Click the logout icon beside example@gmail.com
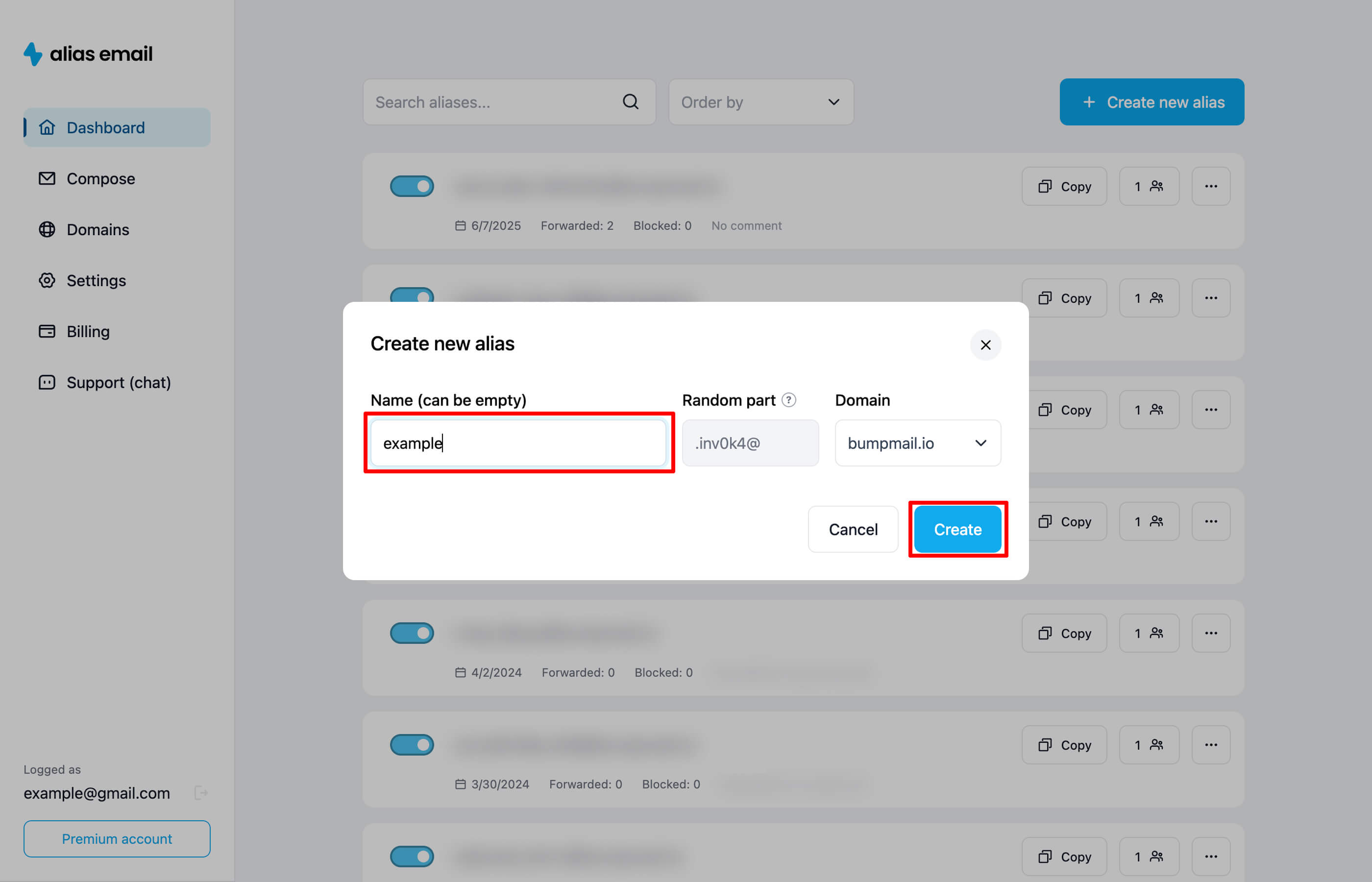1372x882 pixels. (201, 793)
